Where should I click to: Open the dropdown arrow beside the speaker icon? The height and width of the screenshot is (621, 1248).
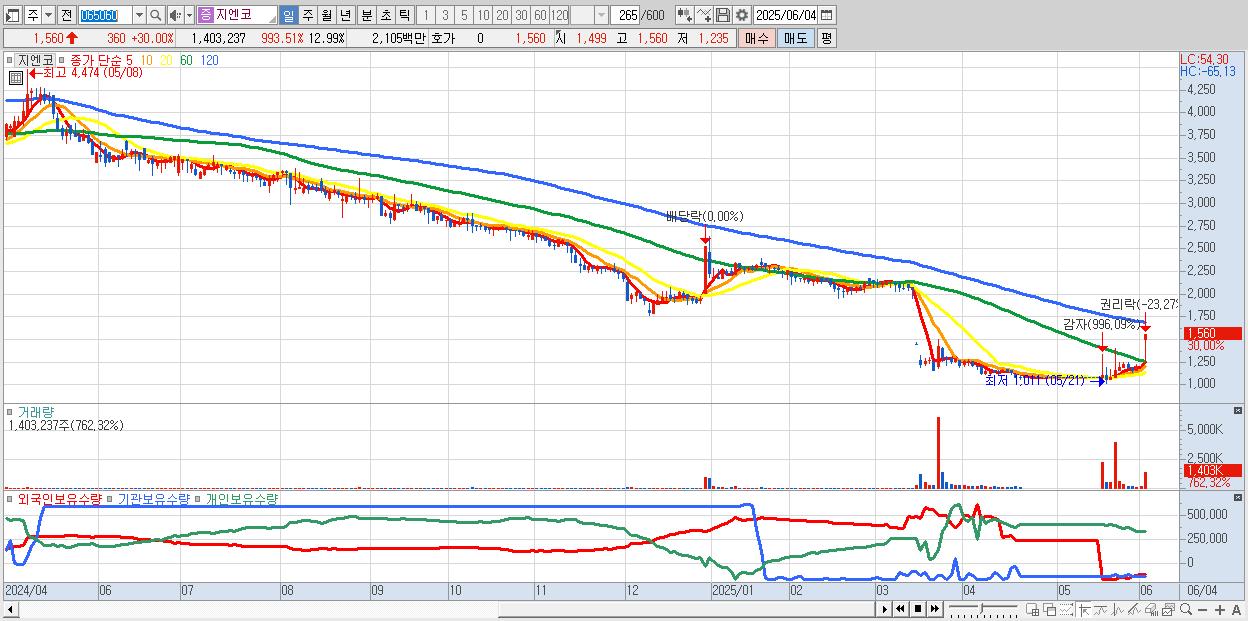pyautogui.click(x=189, y=15)
